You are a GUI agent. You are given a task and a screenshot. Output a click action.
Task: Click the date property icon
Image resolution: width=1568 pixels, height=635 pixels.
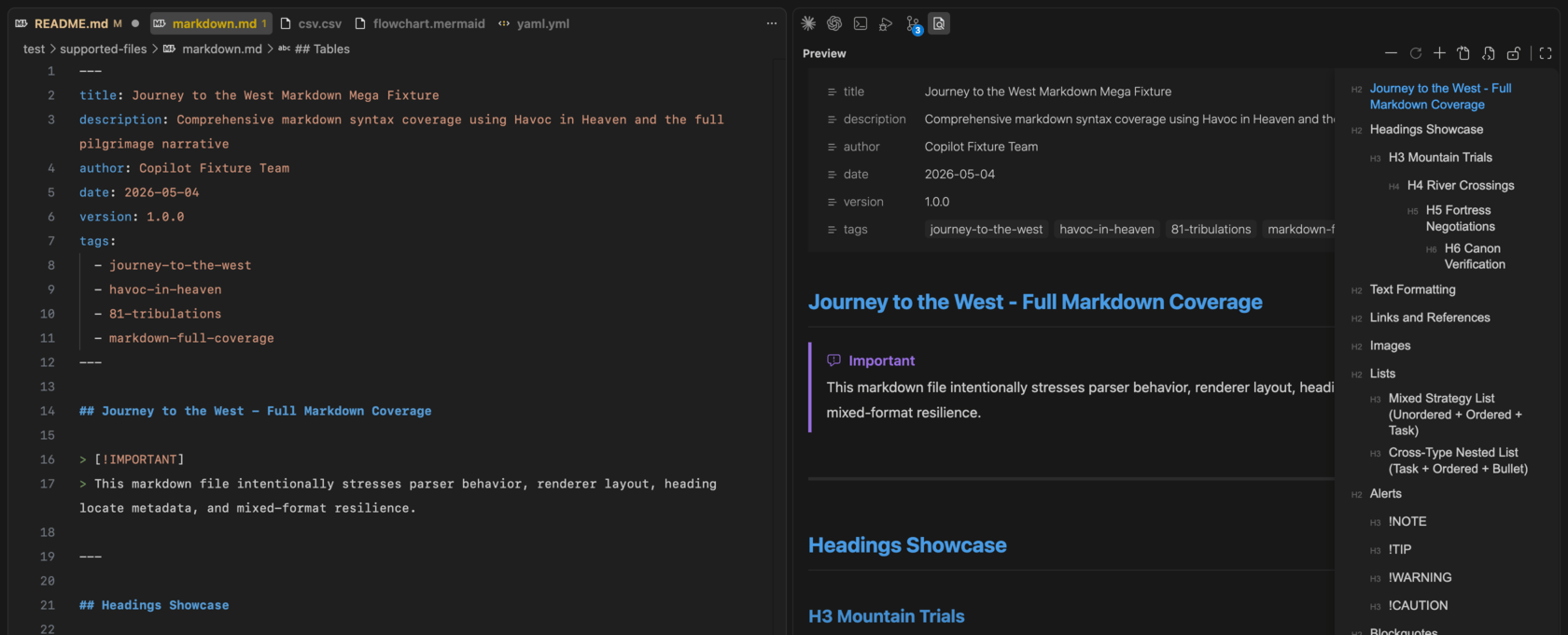(832, 175)
